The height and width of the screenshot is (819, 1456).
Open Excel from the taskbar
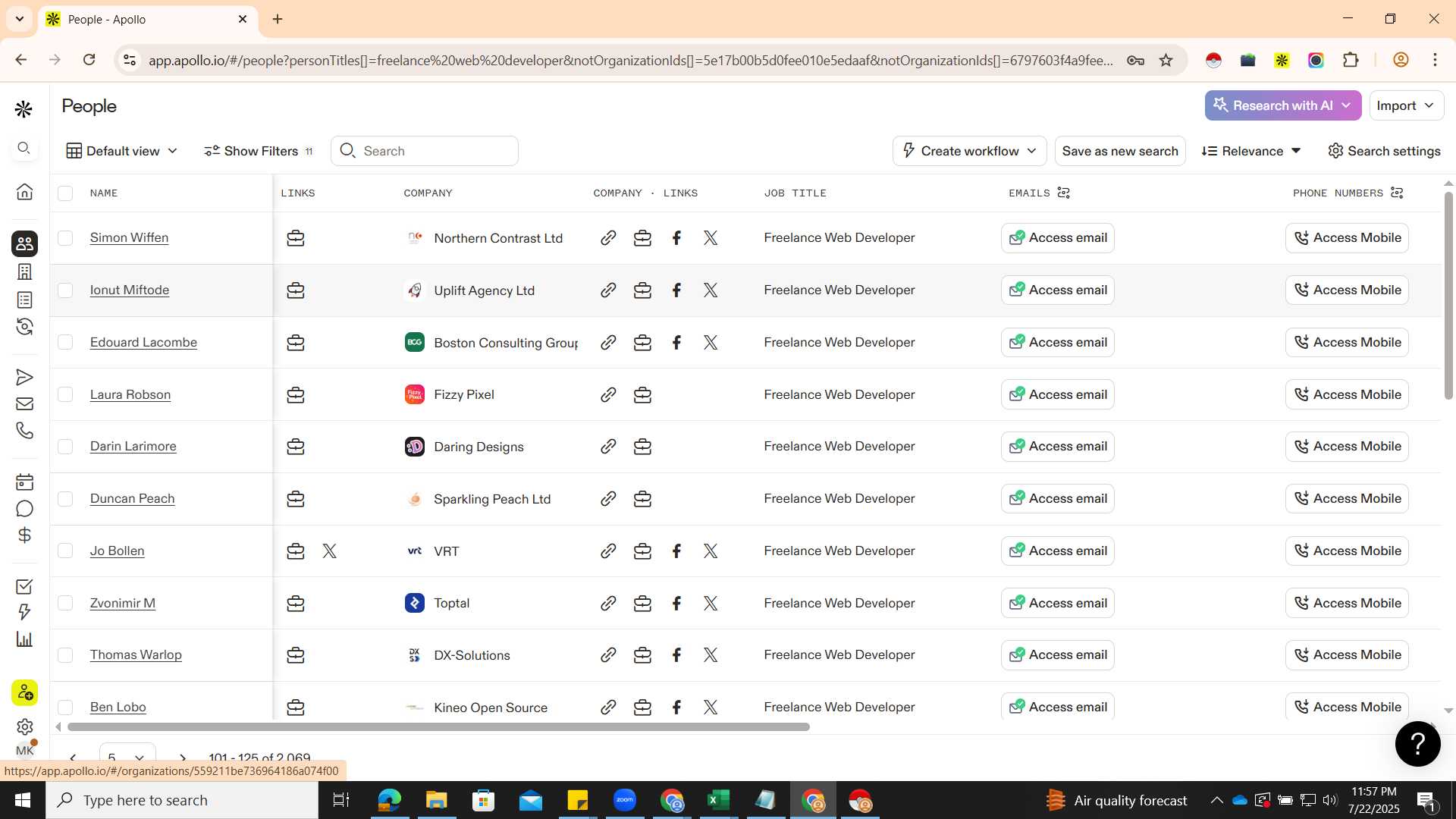coord(718,800)
